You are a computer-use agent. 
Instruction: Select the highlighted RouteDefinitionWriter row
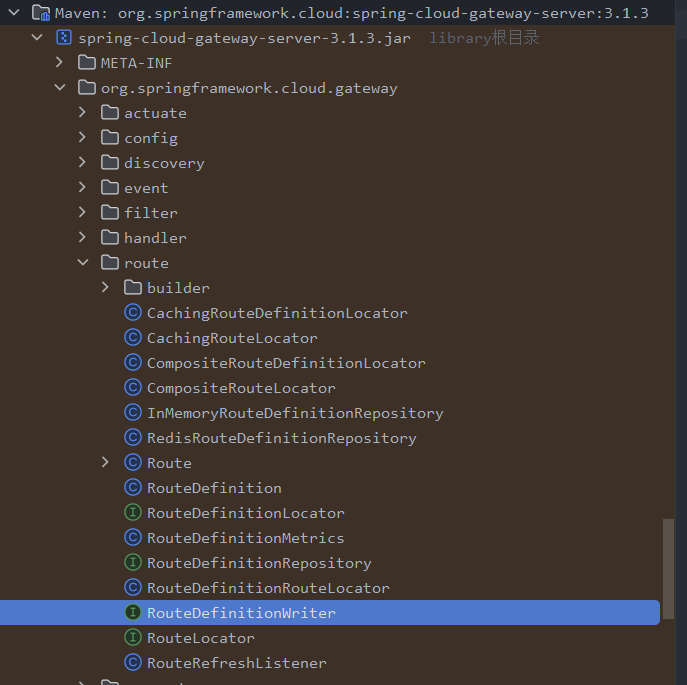[329, 612]
